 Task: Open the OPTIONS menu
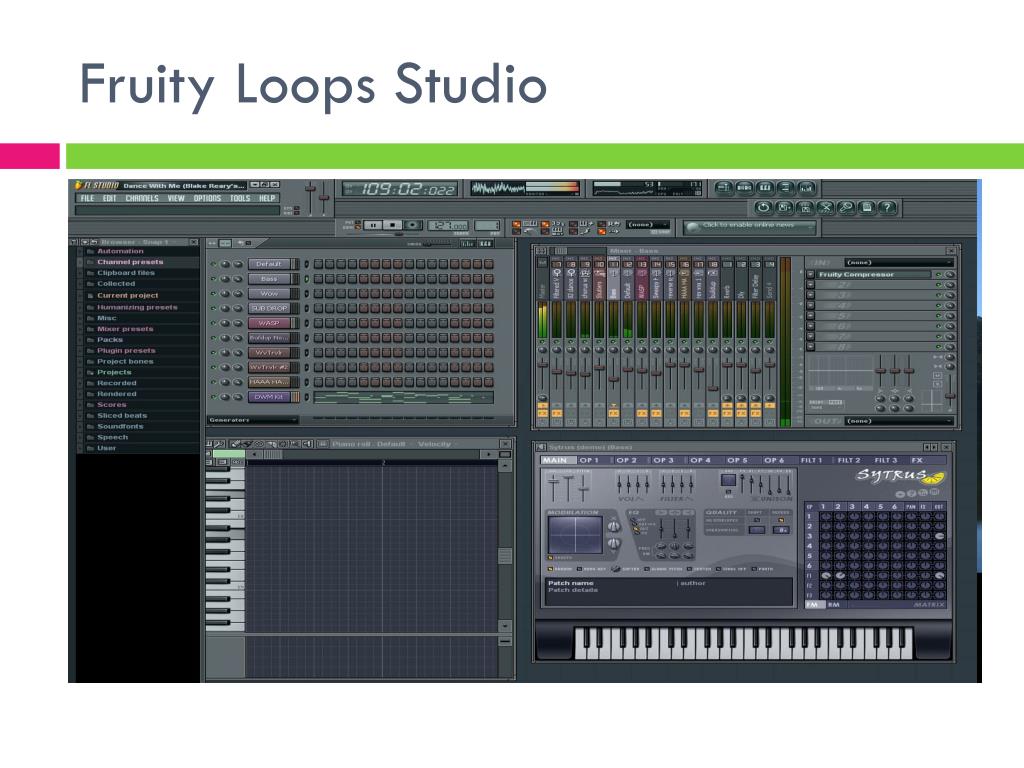[x=207, y=198]
